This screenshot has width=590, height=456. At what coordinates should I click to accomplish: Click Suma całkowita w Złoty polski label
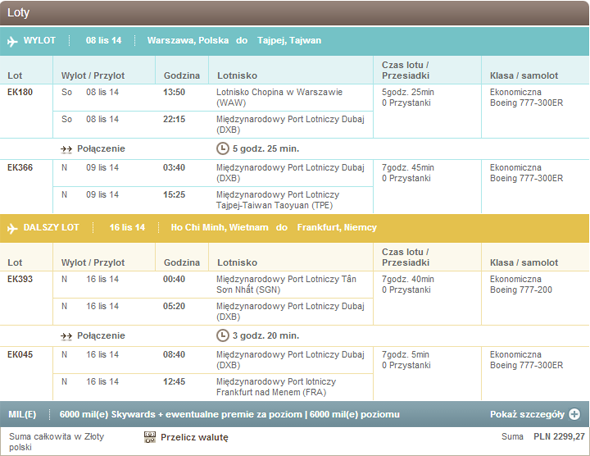click(56, 442)
